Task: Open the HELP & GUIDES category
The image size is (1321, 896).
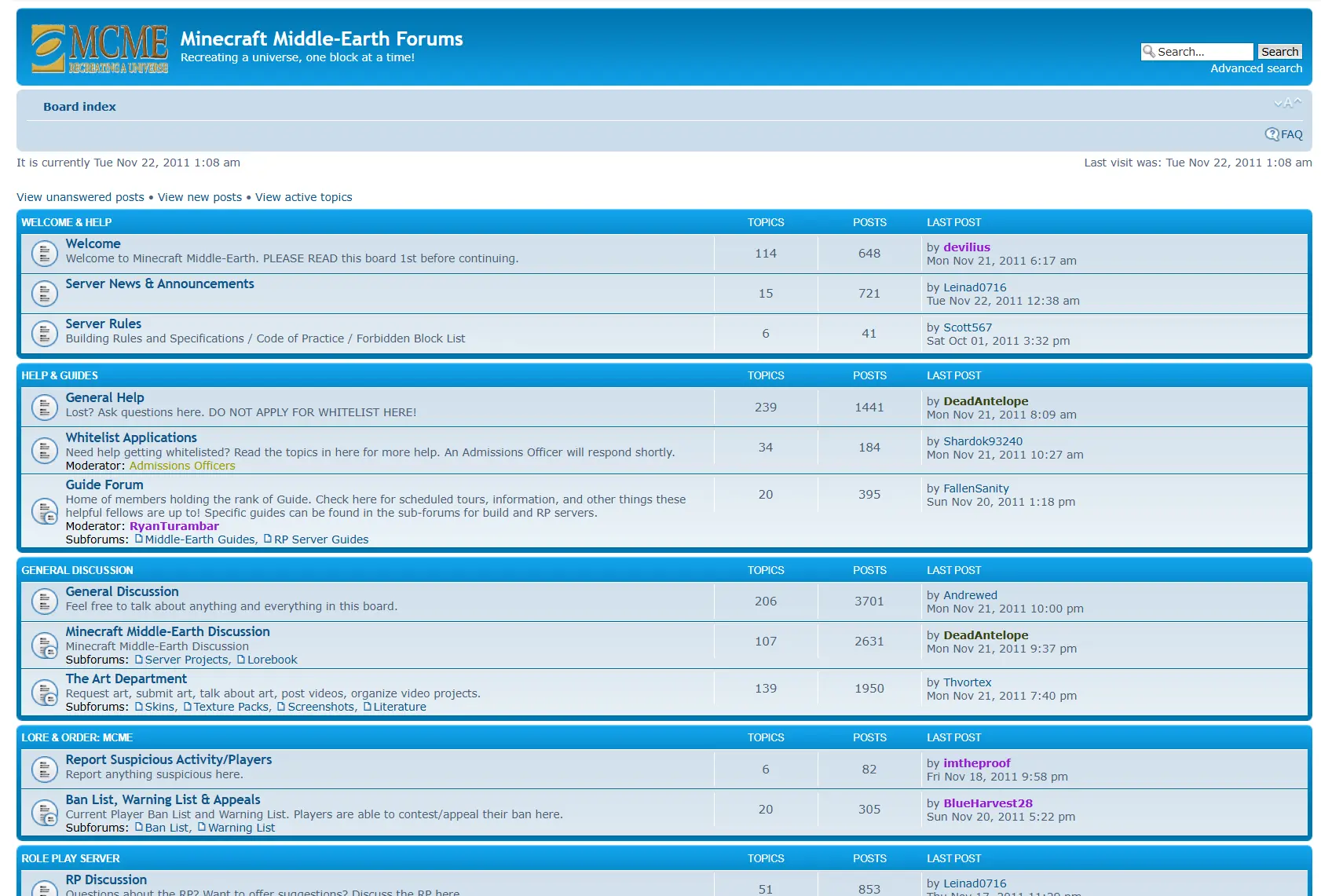Action: (x=60, y=375)
